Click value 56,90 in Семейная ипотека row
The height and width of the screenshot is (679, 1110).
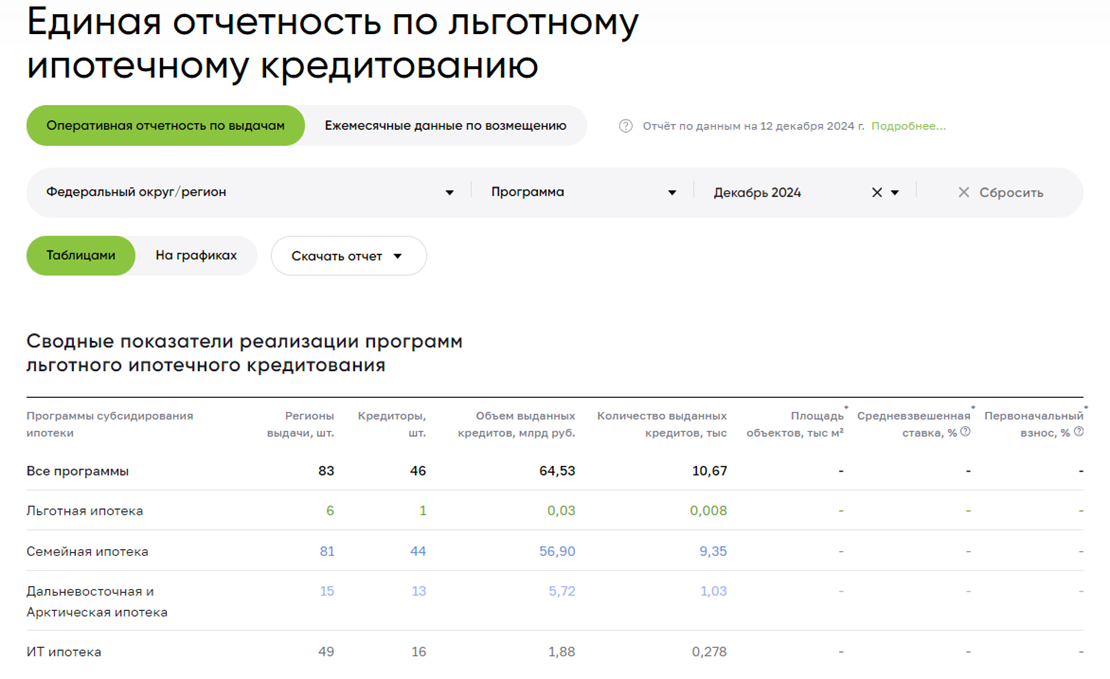(557, 551)
